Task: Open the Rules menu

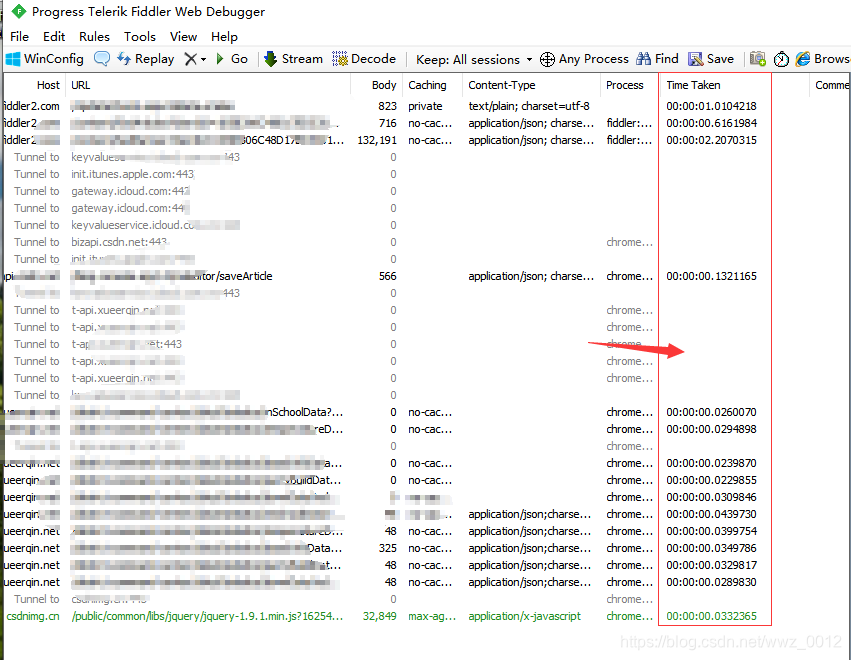Action: point(94,36)
